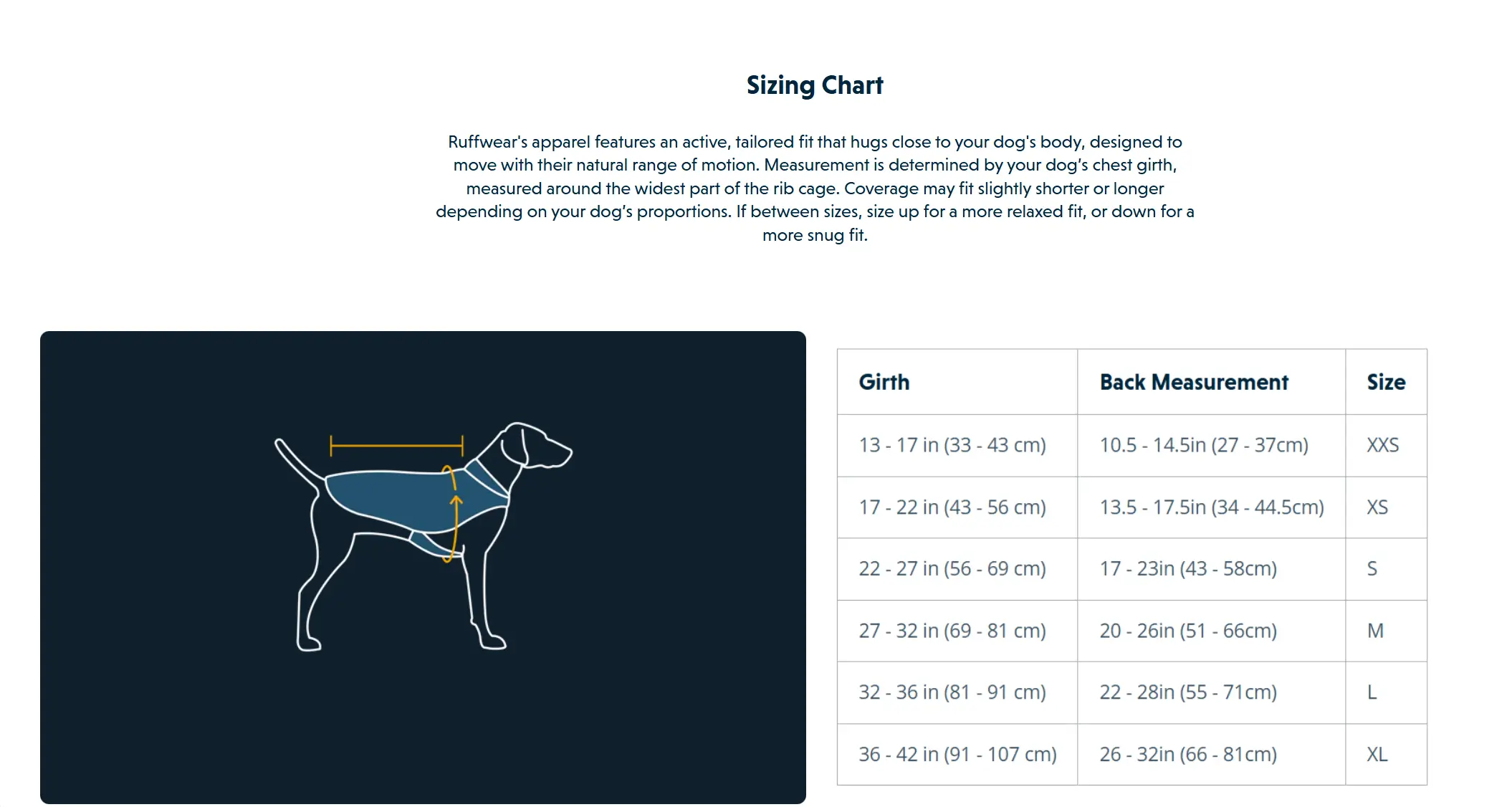Click the 27 - 32 in girth cell
This screenshot has width=1512, height=807.
952,631
